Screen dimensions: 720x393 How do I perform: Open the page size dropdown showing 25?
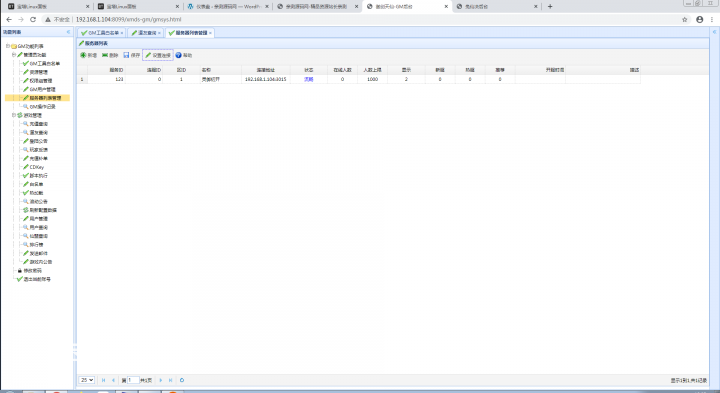(x=87, y=380)
